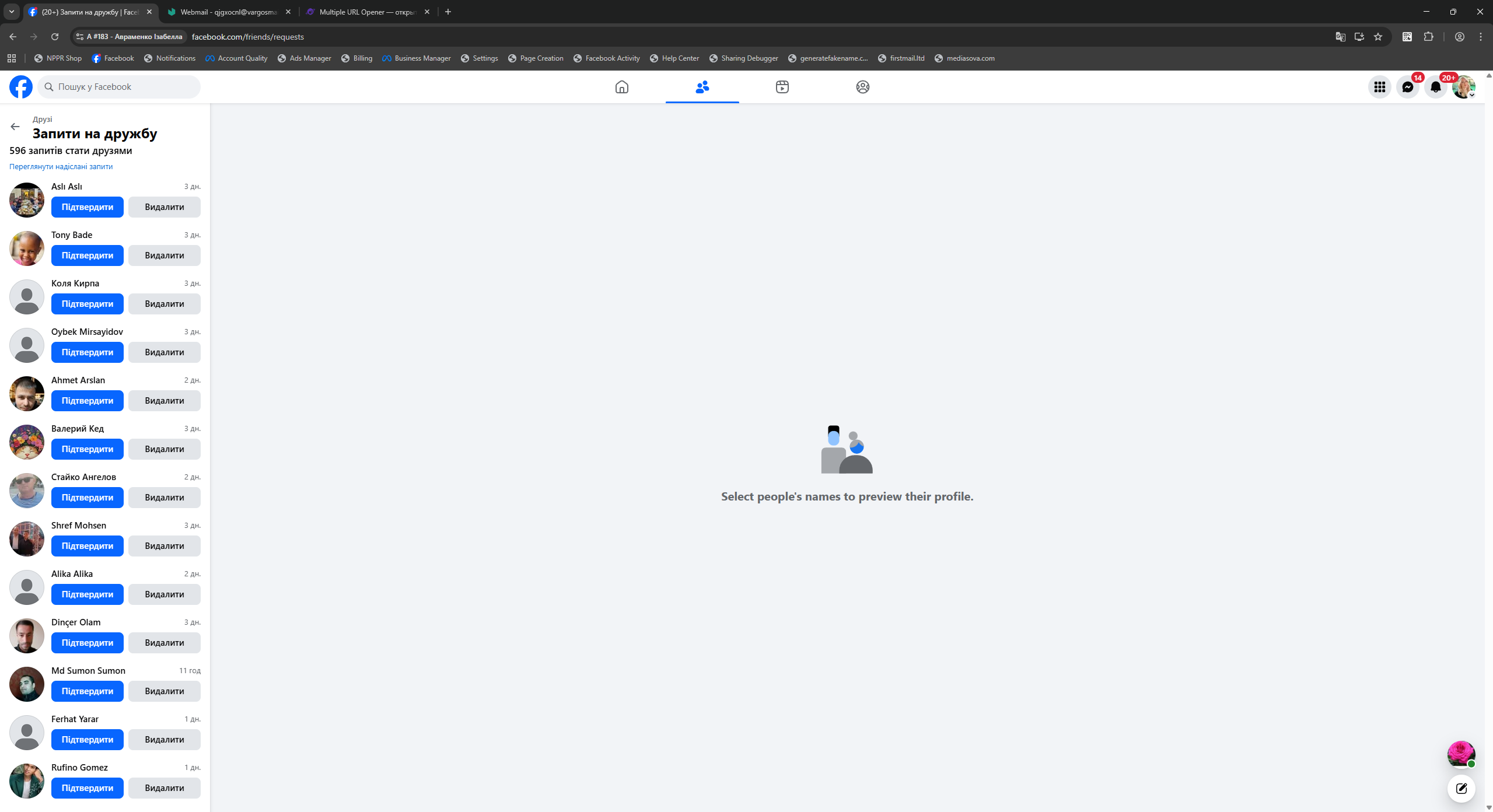Open Facebook home feed icon
Viewport: 1493px width, 812px height.
(621, 87)
